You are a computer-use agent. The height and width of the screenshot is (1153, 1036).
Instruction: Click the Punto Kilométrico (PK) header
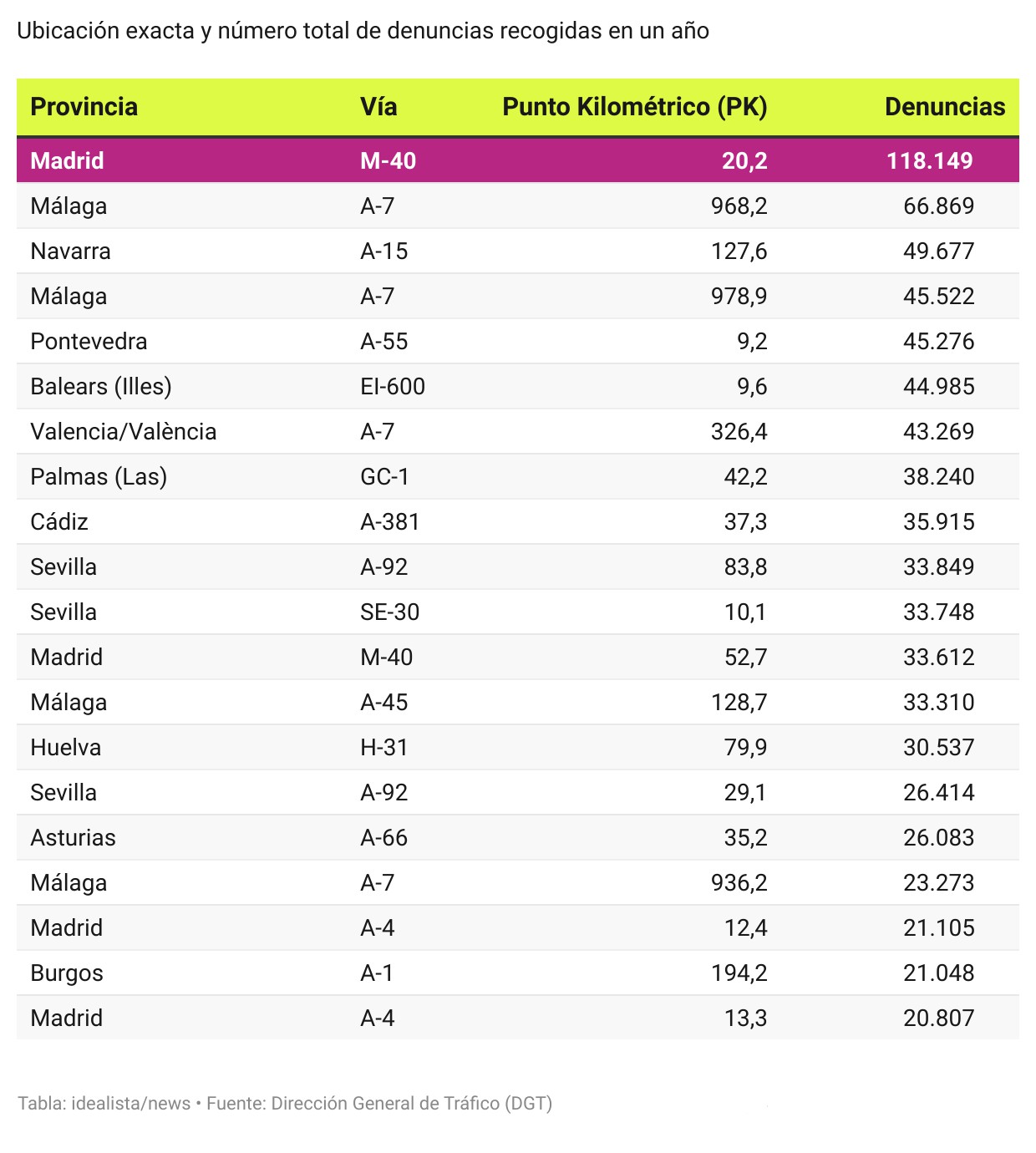coord(635,107)
